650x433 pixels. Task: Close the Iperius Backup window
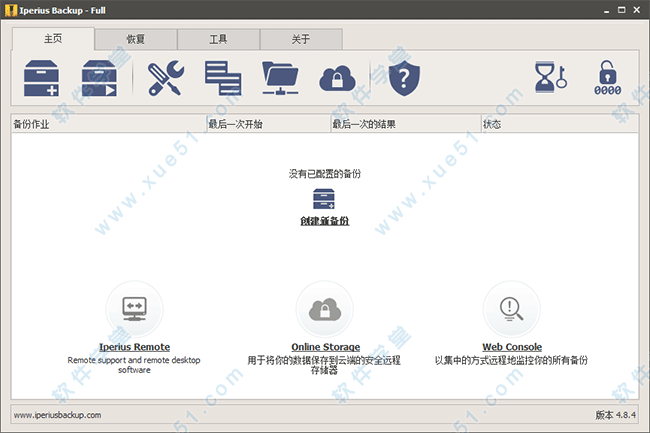(x=637, y=10)
